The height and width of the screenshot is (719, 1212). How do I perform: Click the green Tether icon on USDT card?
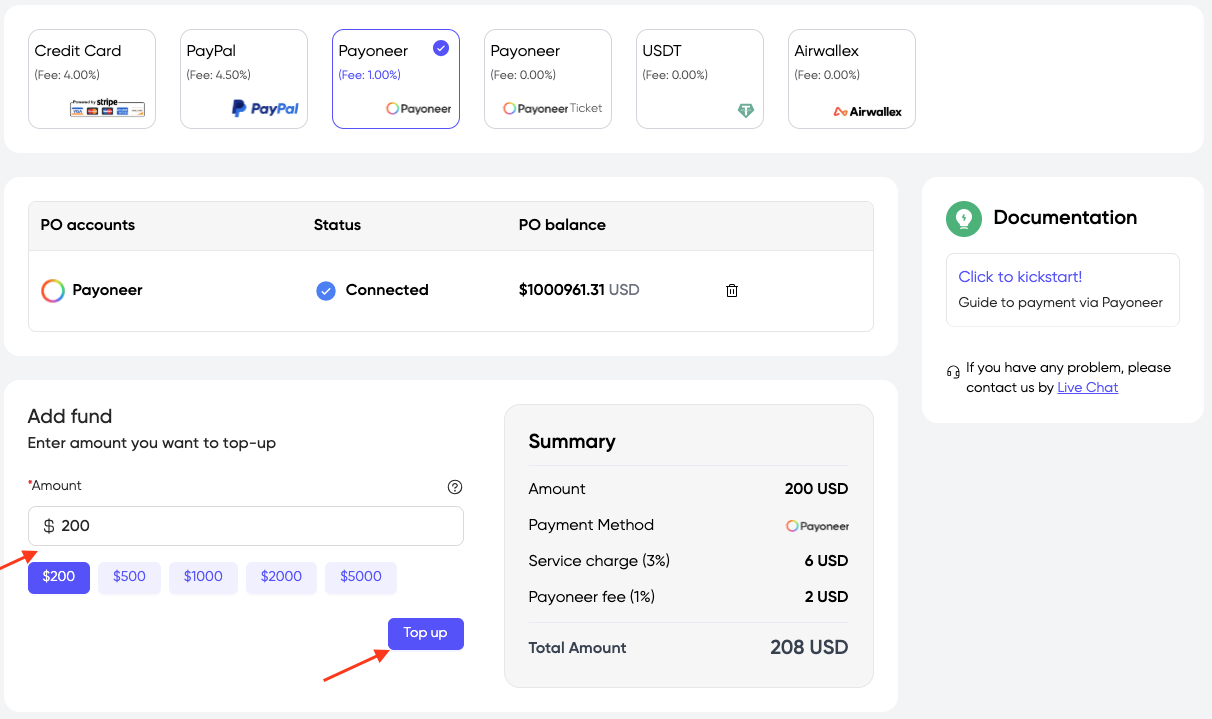coord(746,110)
